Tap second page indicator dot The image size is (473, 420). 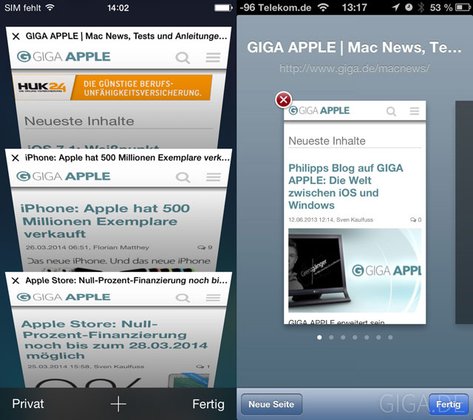(x=331, y=337)
